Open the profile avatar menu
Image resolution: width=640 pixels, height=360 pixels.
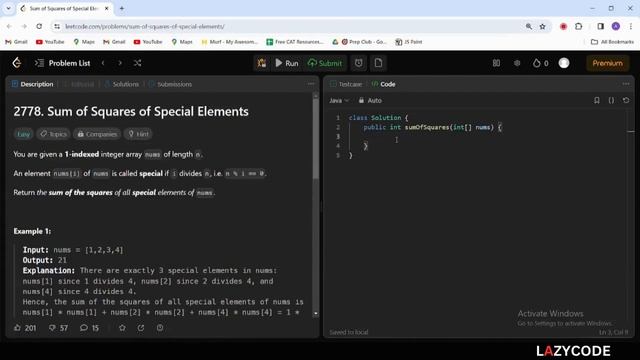[x=564, y=63]
